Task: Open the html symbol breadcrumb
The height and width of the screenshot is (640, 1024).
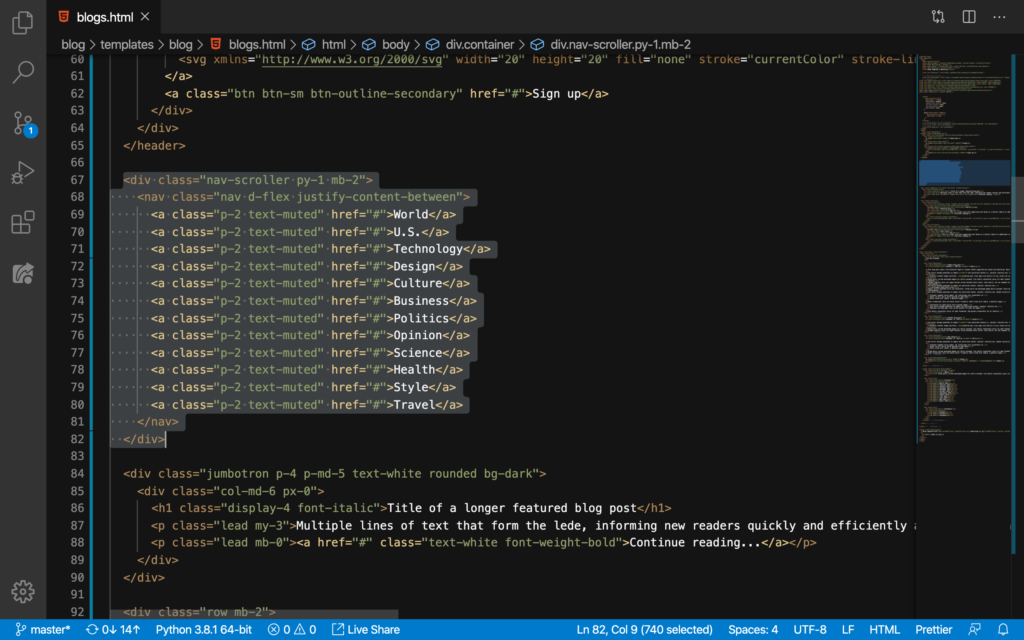Action: coord(334,44)
